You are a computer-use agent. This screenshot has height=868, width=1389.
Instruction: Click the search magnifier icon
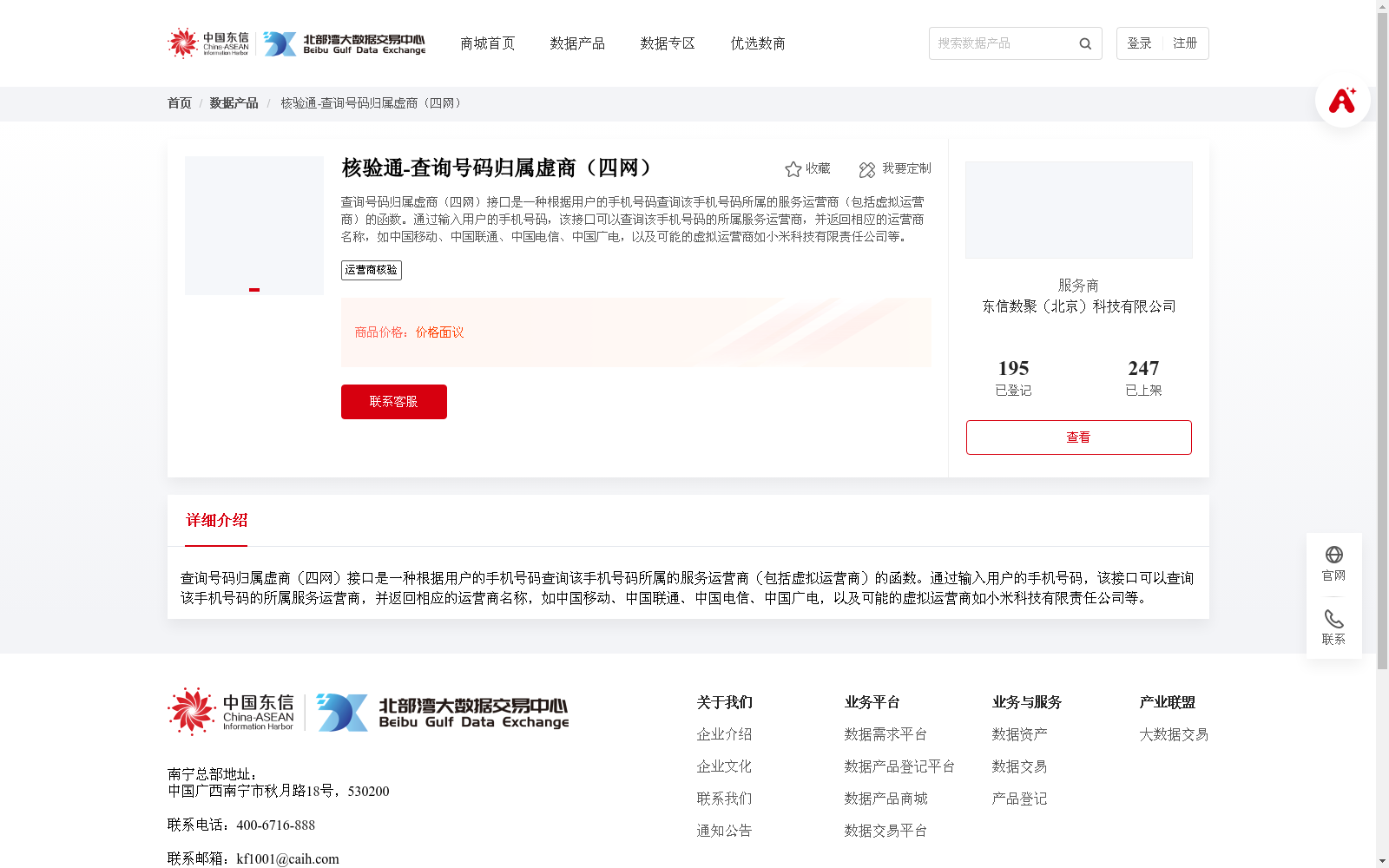(1084, 43)
